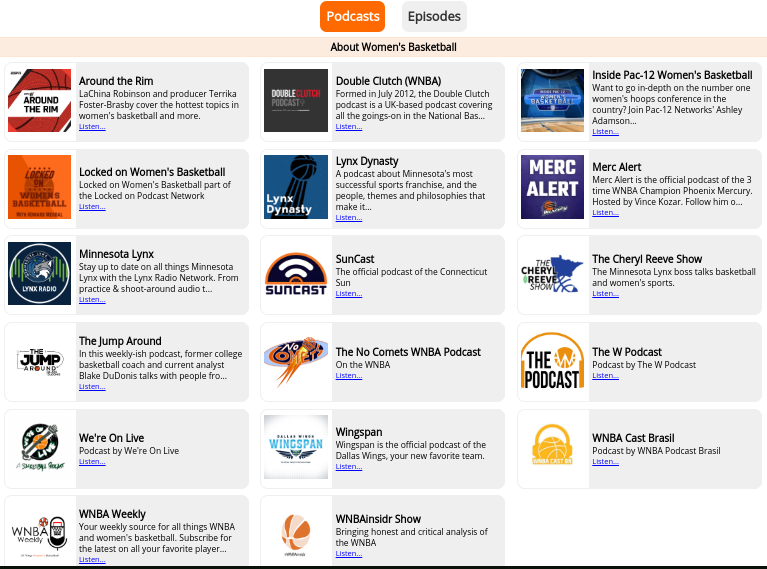Select The Jump Around title

pyautogui.click(x=120, y=341)
